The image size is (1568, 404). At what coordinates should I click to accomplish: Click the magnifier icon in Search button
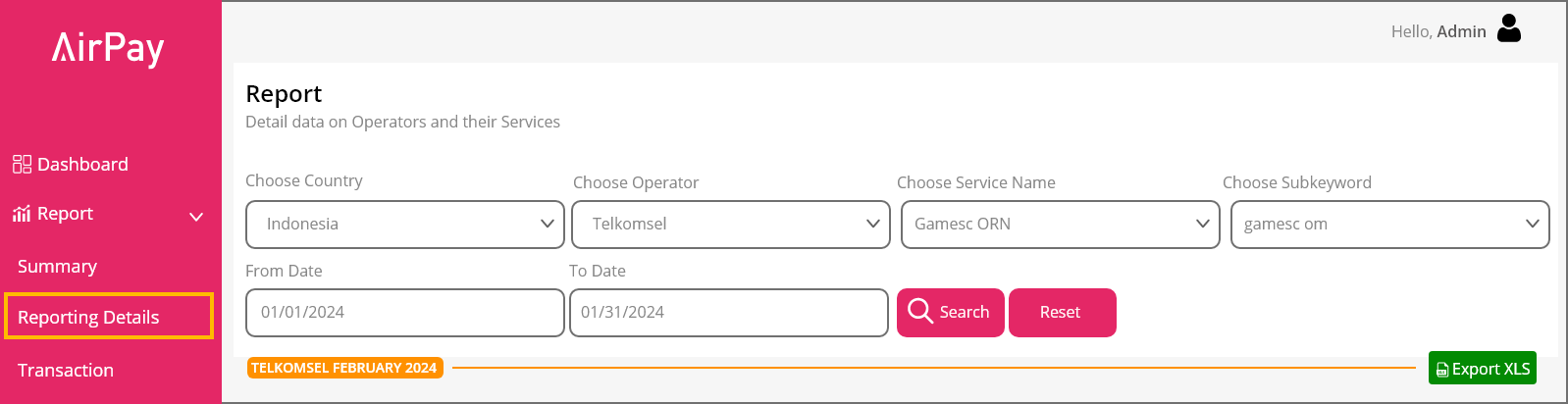coord(920,311)
